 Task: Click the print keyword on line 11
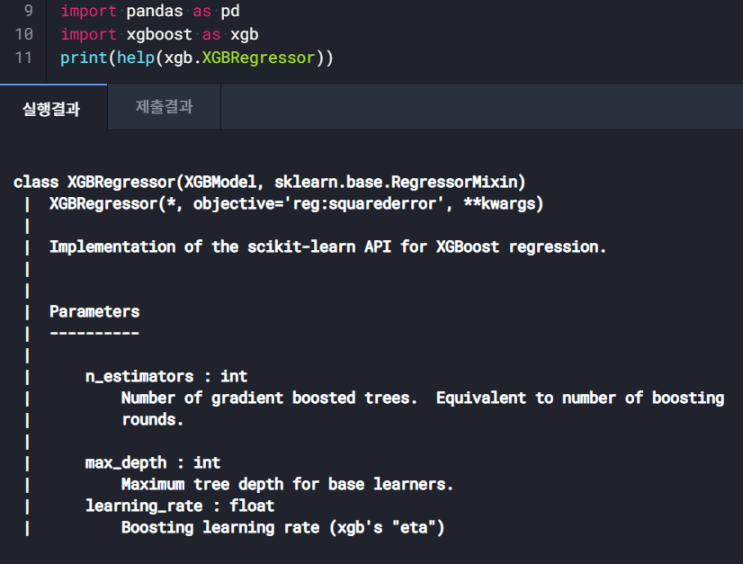click(82, 58)
